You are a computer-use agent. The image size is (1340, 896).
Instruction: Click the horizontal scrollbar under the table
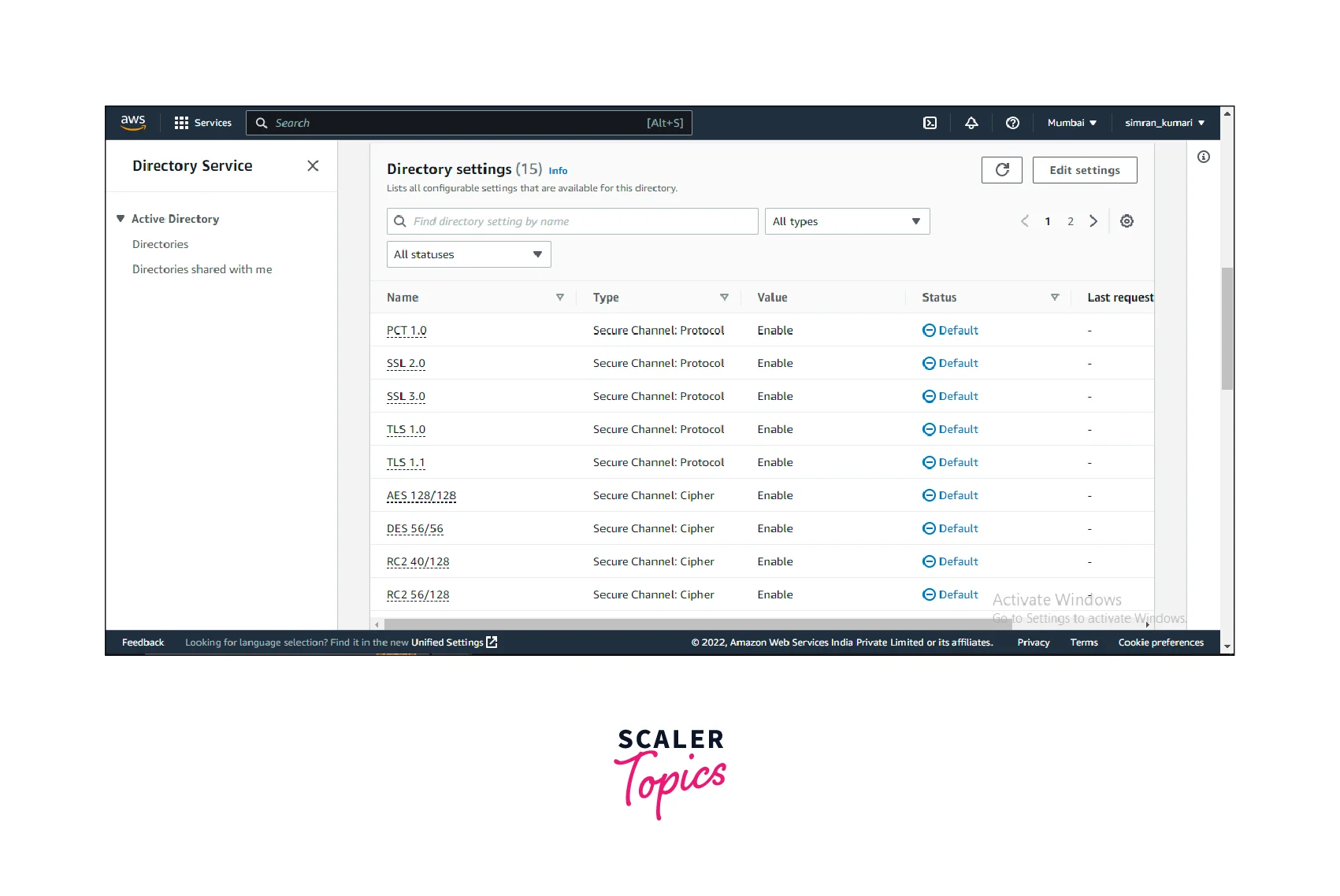(677, 624)
